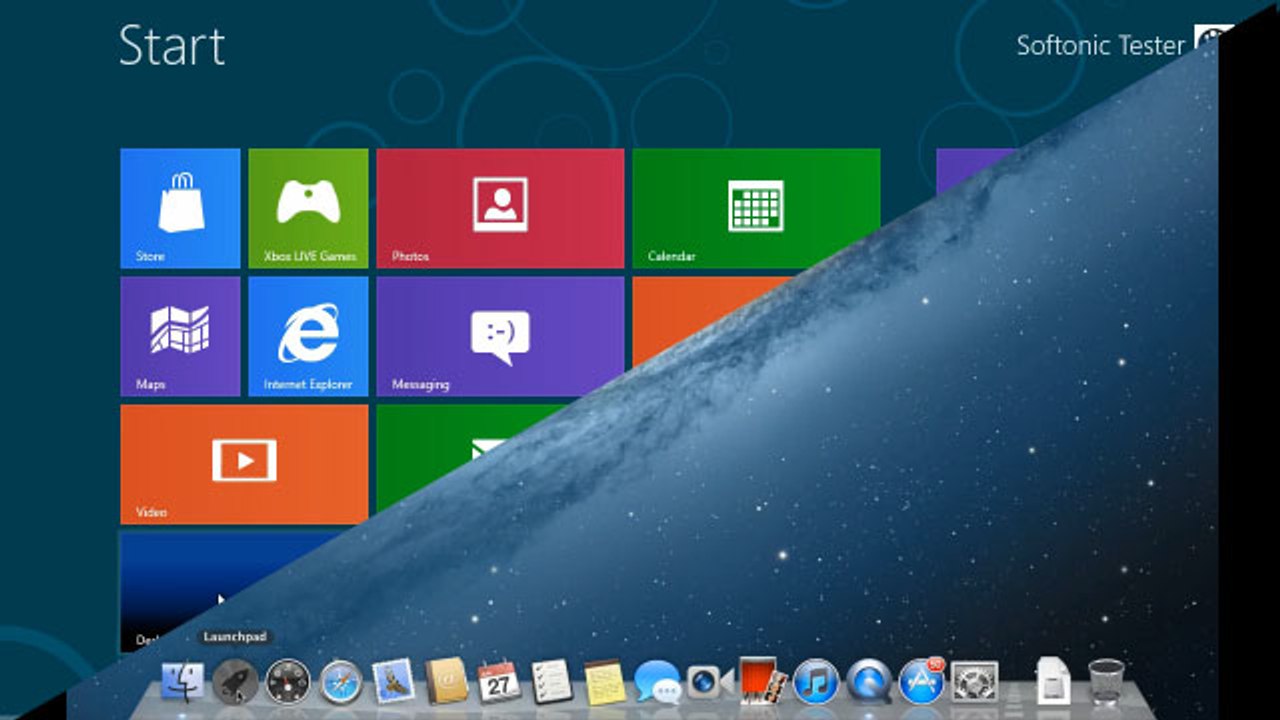Launch the Internet Explorer tile
This screenshot has height=720, width=1280.
coord(308,336)
